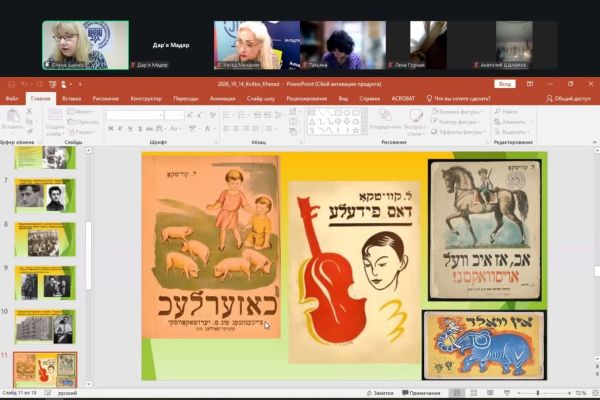Image resolution: width=600 pixels, height=400 pixels.
Task: Switch to the Рисование tab
Action: (106, 99)
